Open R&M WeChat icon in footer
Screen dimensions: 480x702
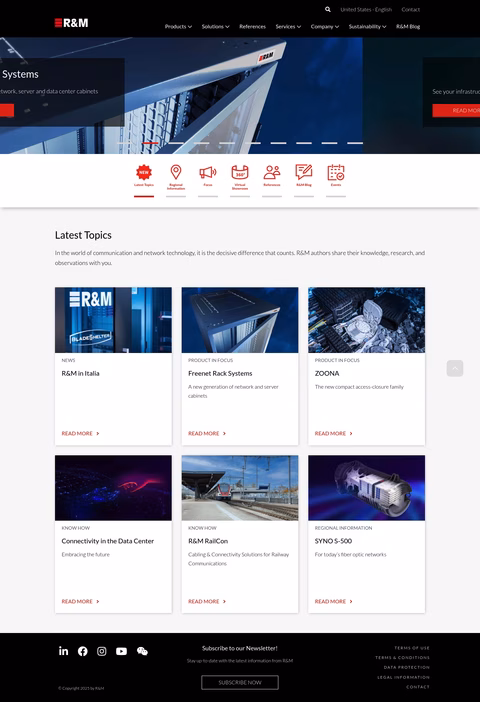click(x=142, y=651)
